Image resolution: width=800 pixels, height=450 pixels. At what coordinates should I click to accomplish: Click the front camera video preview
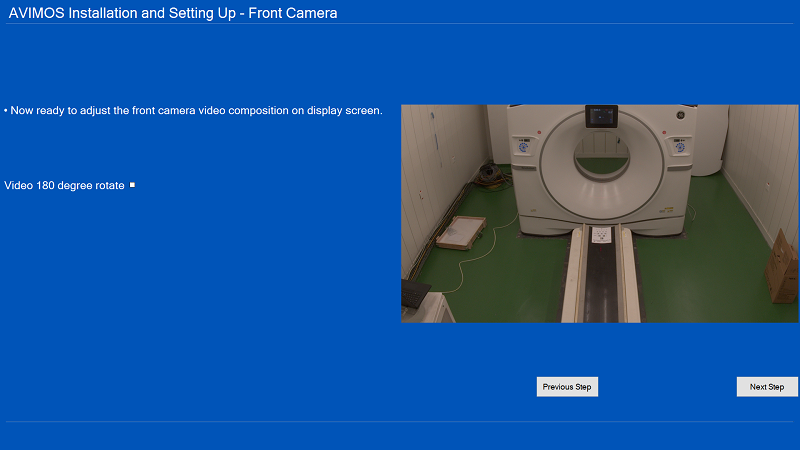pyautogui.click(x=599, y=213)
